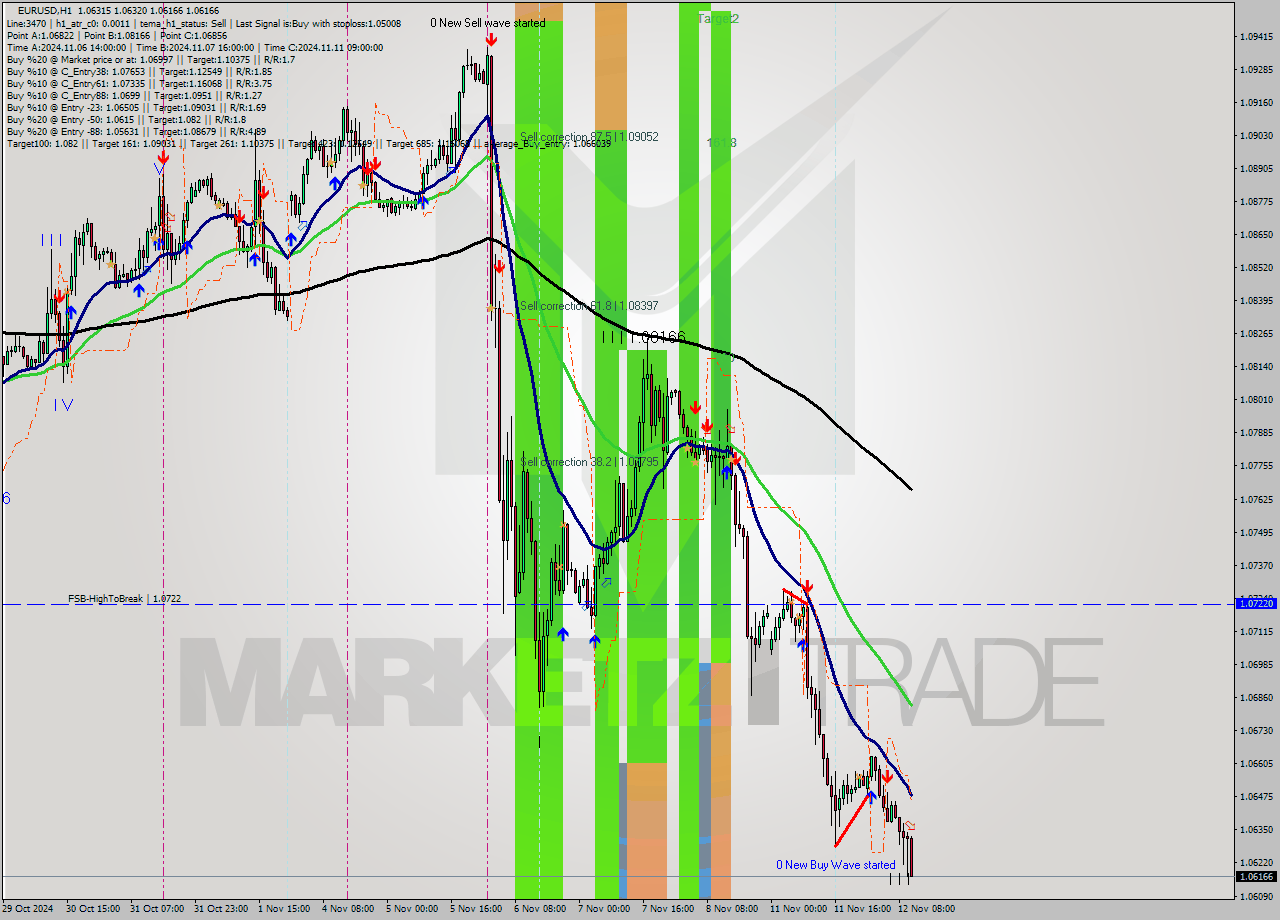Click the 1.09030 price axis label
Viewport: 1280px width, 920px height.
click(x=1256, y=135)
